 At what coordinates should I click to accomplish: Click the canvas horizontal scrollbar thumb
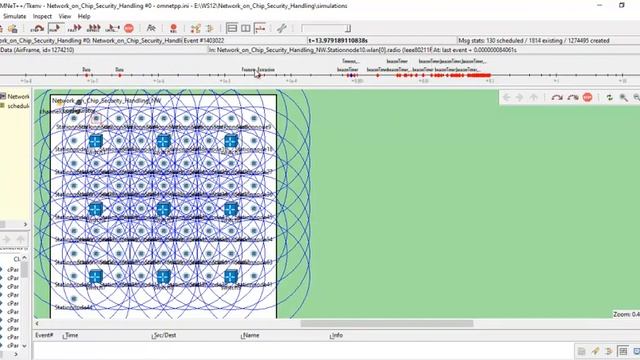coord(387,323)
